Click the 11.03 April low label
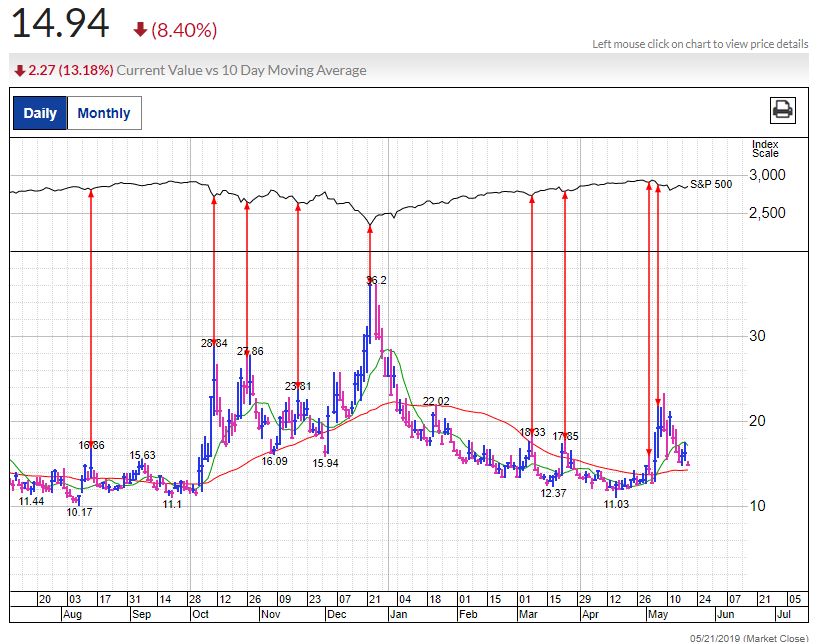822x642 pixels. click(616, 505)
